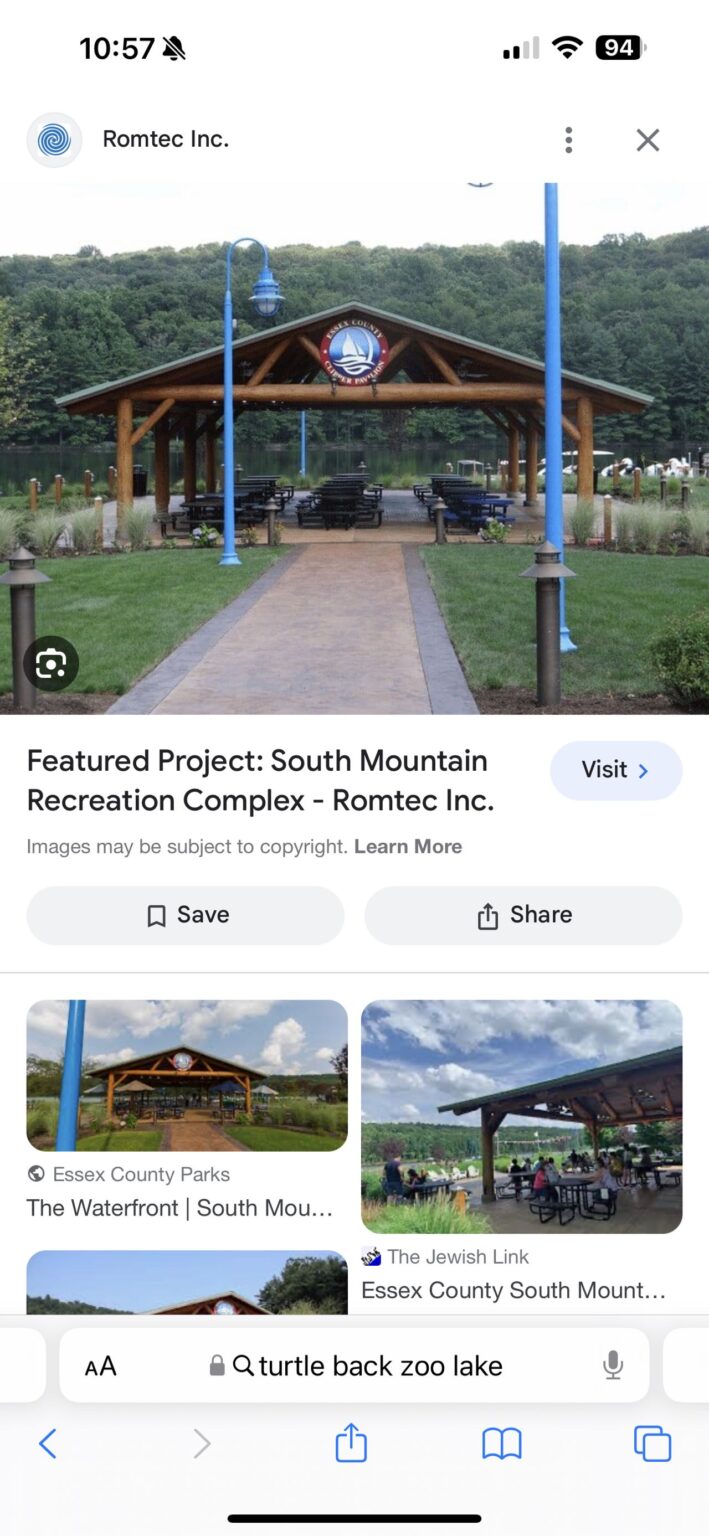Go back using Safari's back arrow
Screen dimensions: 709x1536
click(47, 1443)
